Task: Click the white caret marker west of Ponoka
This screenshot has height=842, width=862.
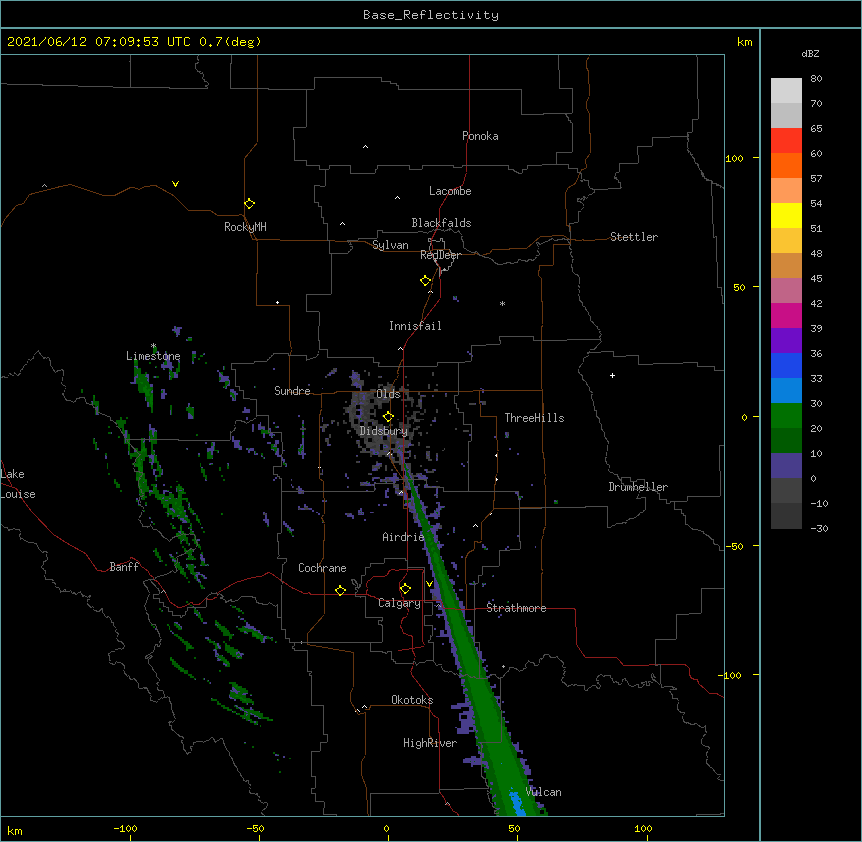Action: pyautogui.click(x=365, y=147)
